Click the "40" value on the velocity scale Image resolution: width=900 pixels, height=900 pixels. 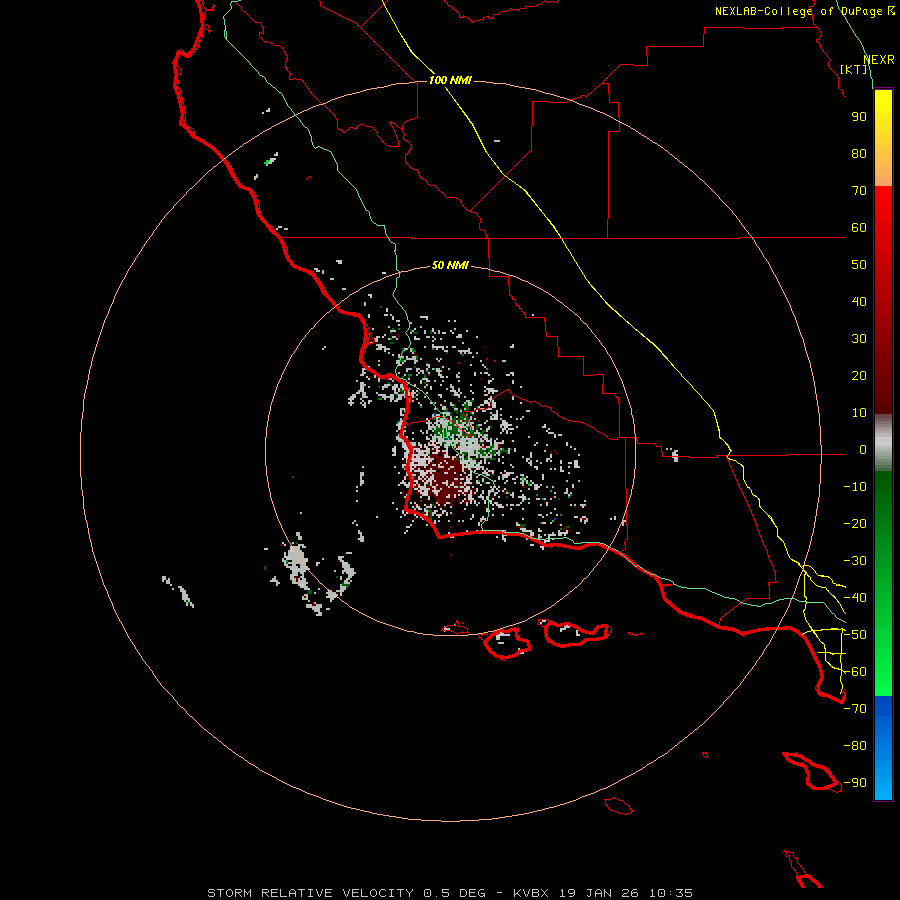coord(859,302)
